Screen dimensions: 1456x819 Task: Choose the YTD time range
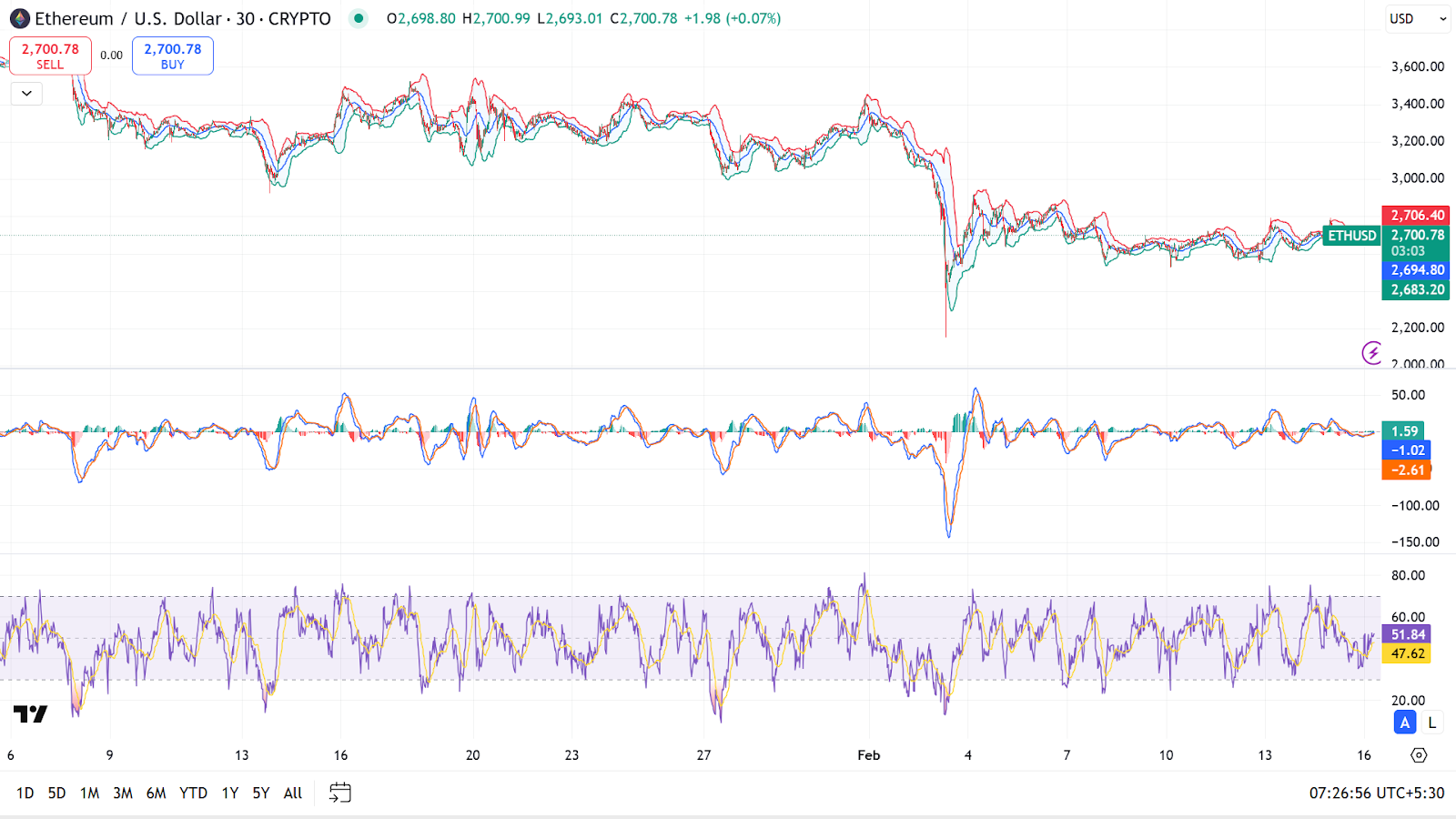pos(193,793)
